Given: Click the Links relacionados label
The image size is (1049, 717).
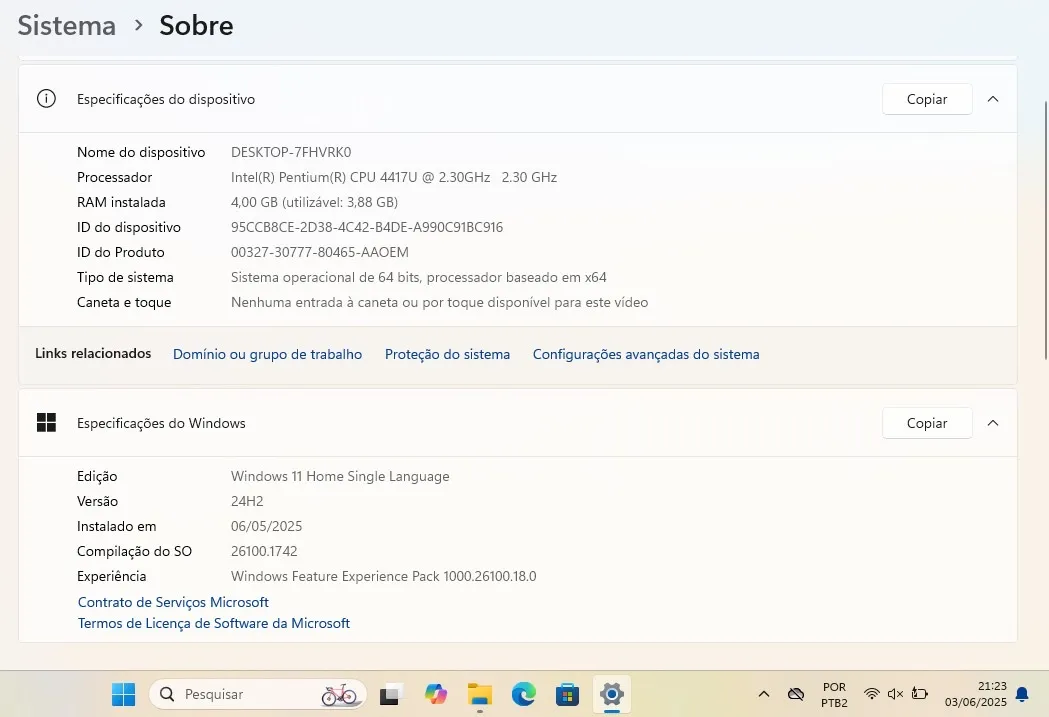Looking at the screenshot, I should click(93, 353).
